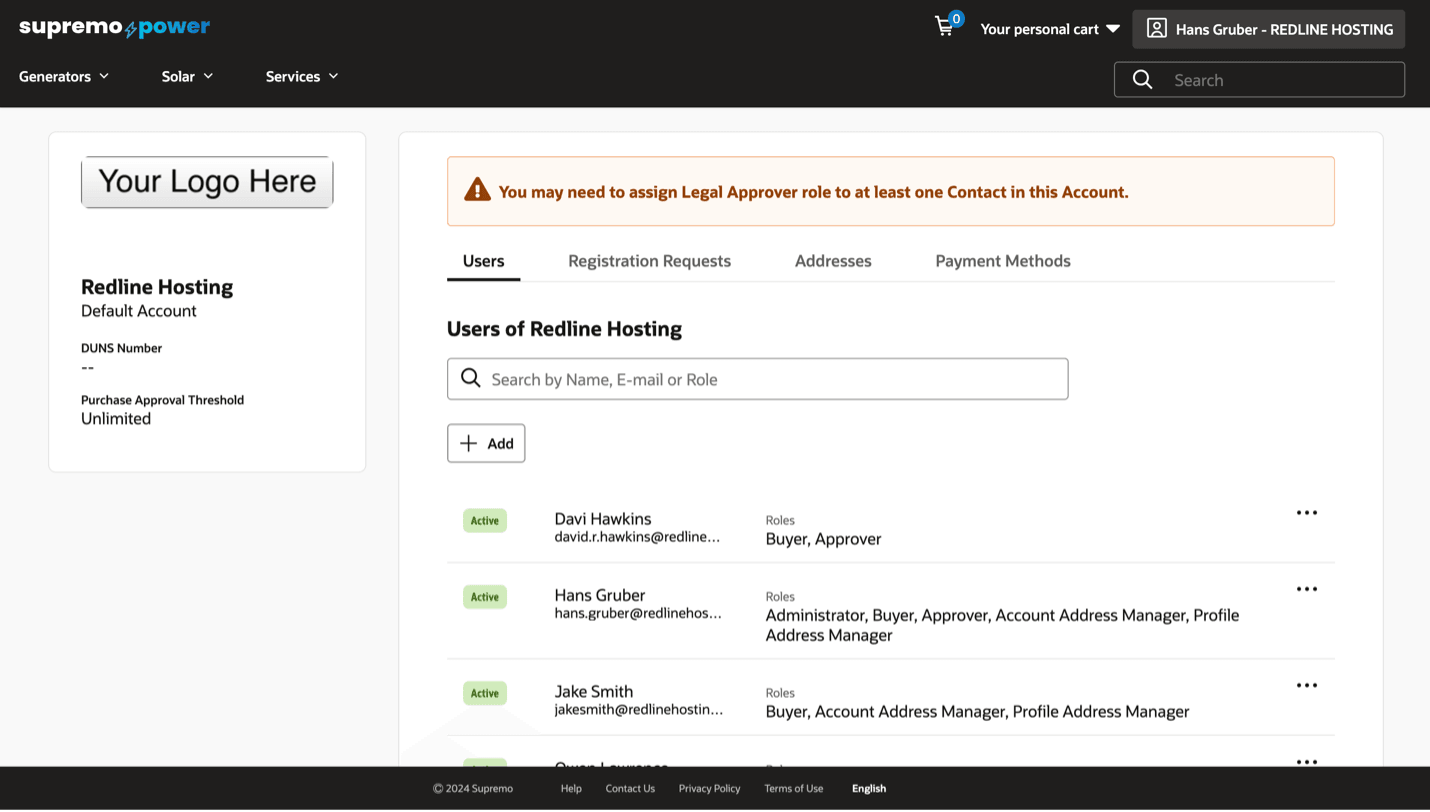Open the actions menu for Hans Gruber
Image resolution: width=1430 pixels, height=812 pixels.
pyautogui.click(x=1306, y=588)
